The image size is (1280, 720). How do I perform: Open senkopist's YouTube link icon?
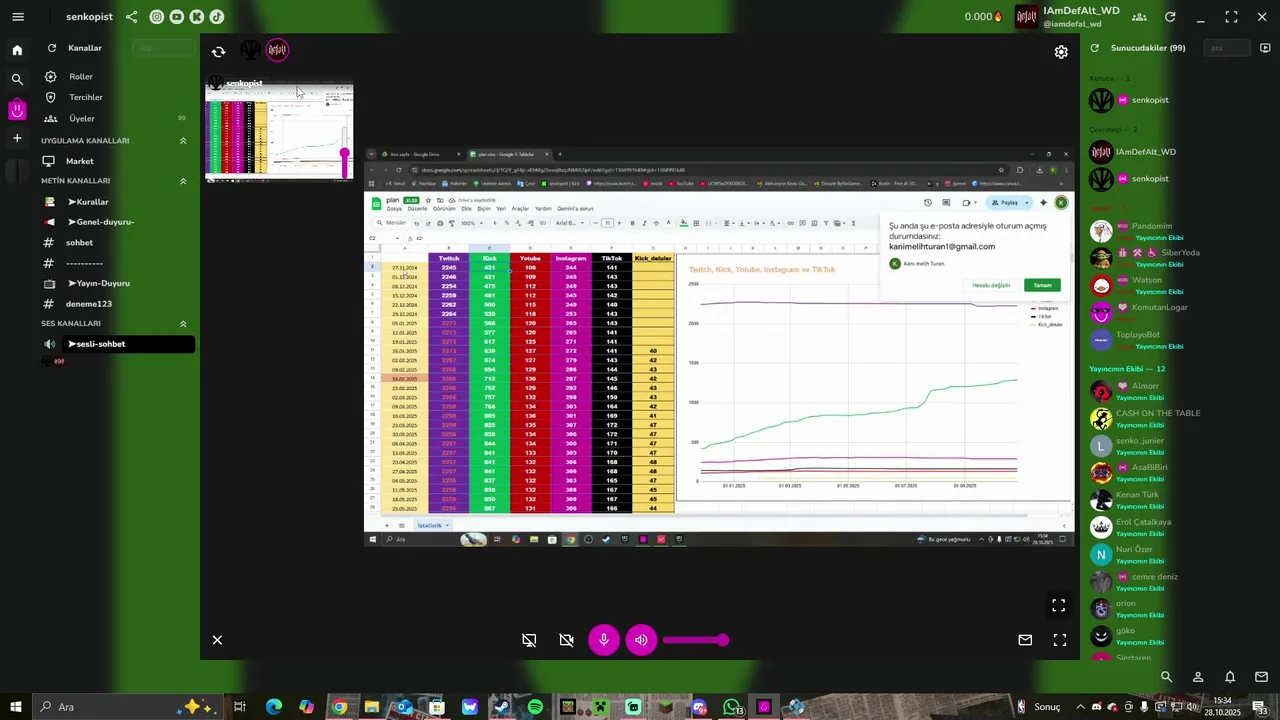(176, 17)
